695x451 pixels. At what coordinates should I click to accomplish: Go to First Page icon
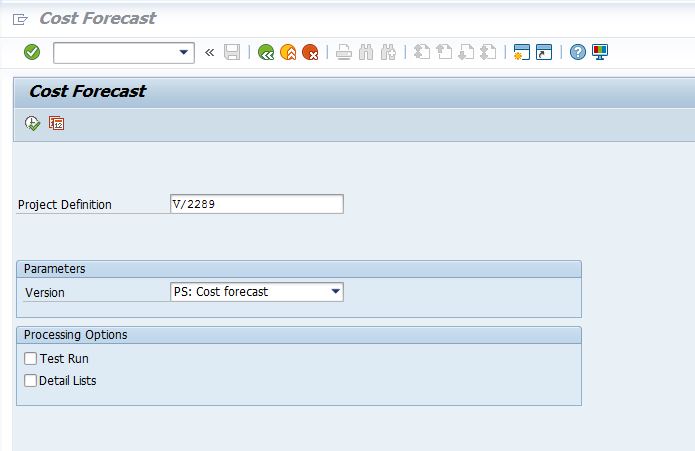(422, 52)
